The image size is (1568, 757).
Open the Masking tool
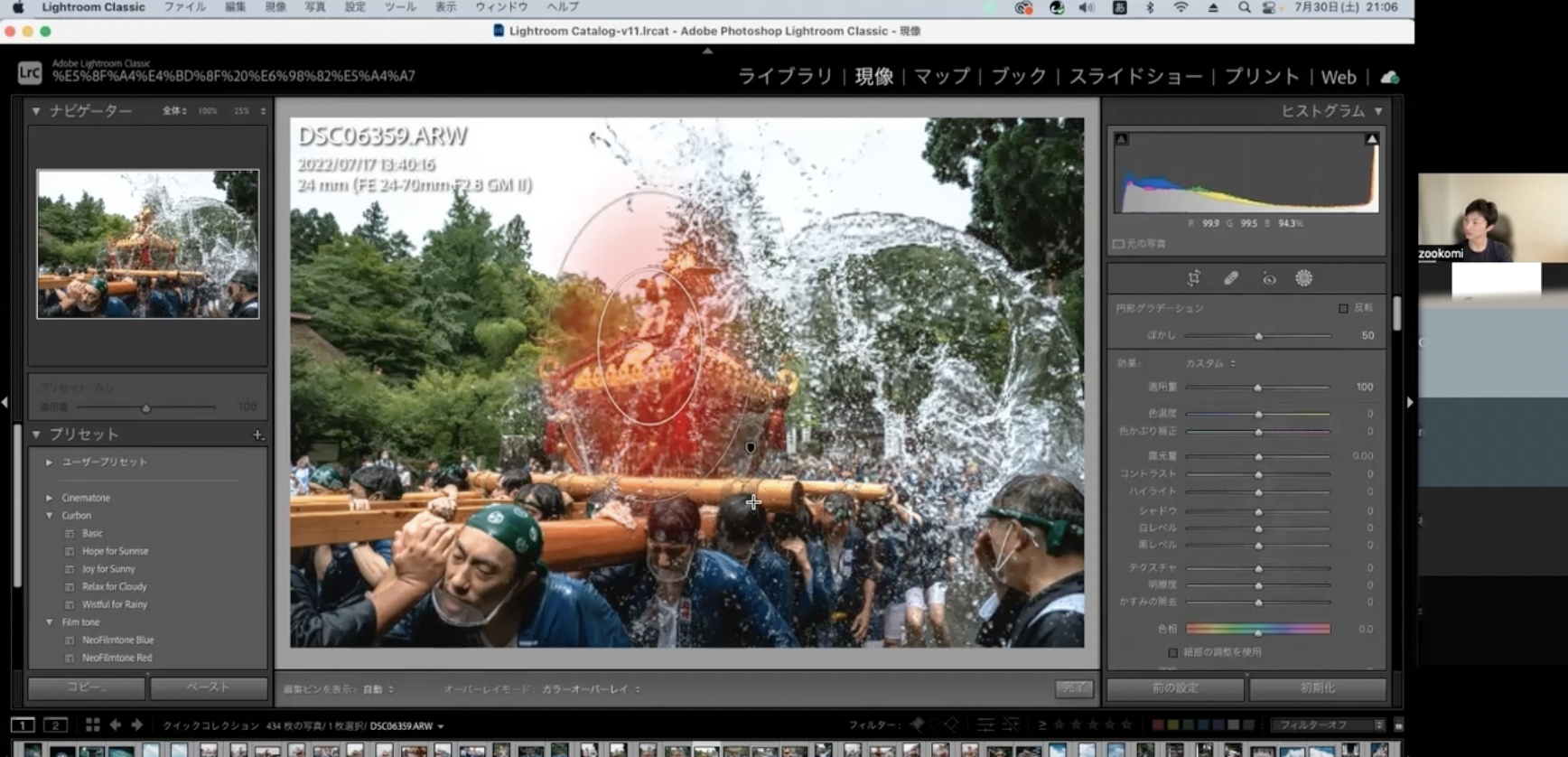point(1303,278)
